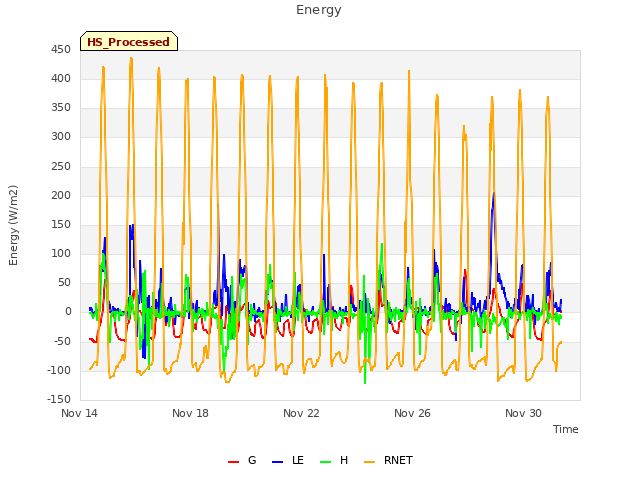
Task: Click the Nov 18 tick label
Action: [x=190, y=413]
